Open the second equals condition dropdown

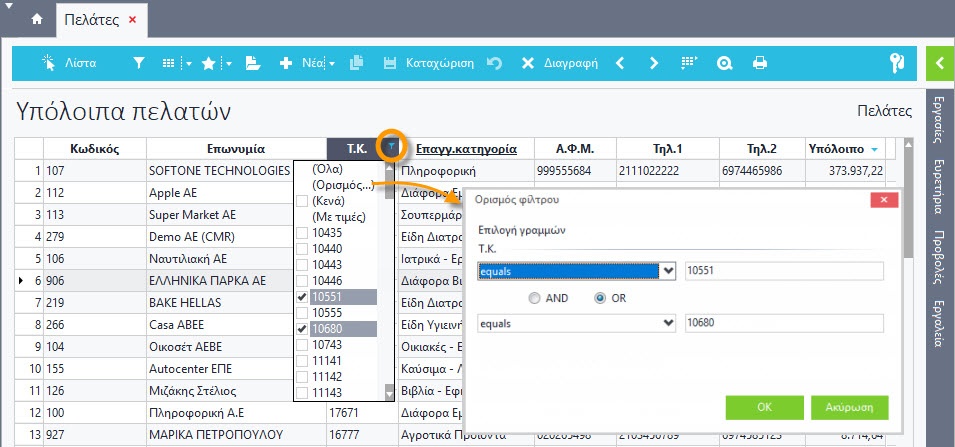click(667, 323)
